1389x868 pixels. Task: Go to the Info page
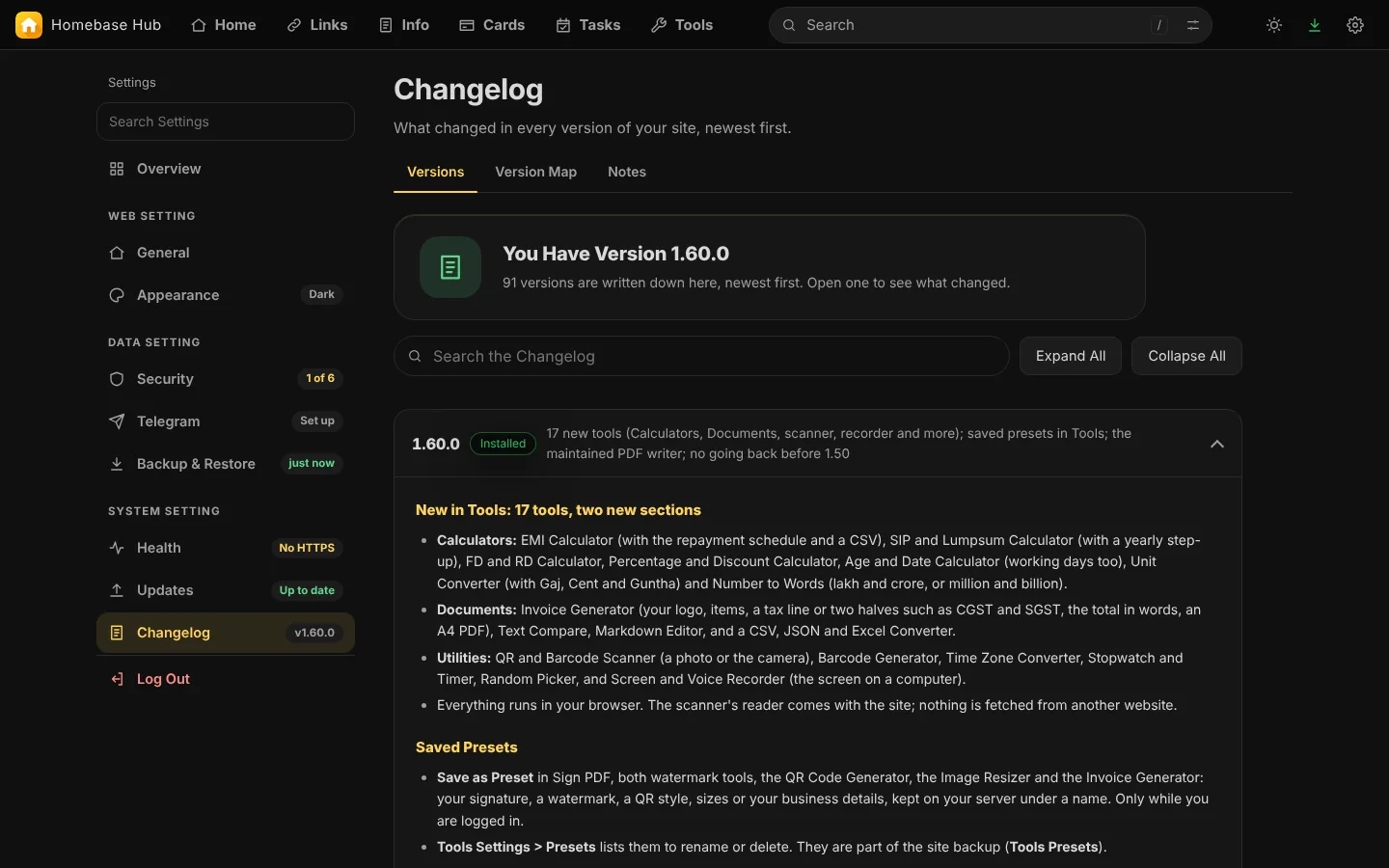click(x=404, y=25)
